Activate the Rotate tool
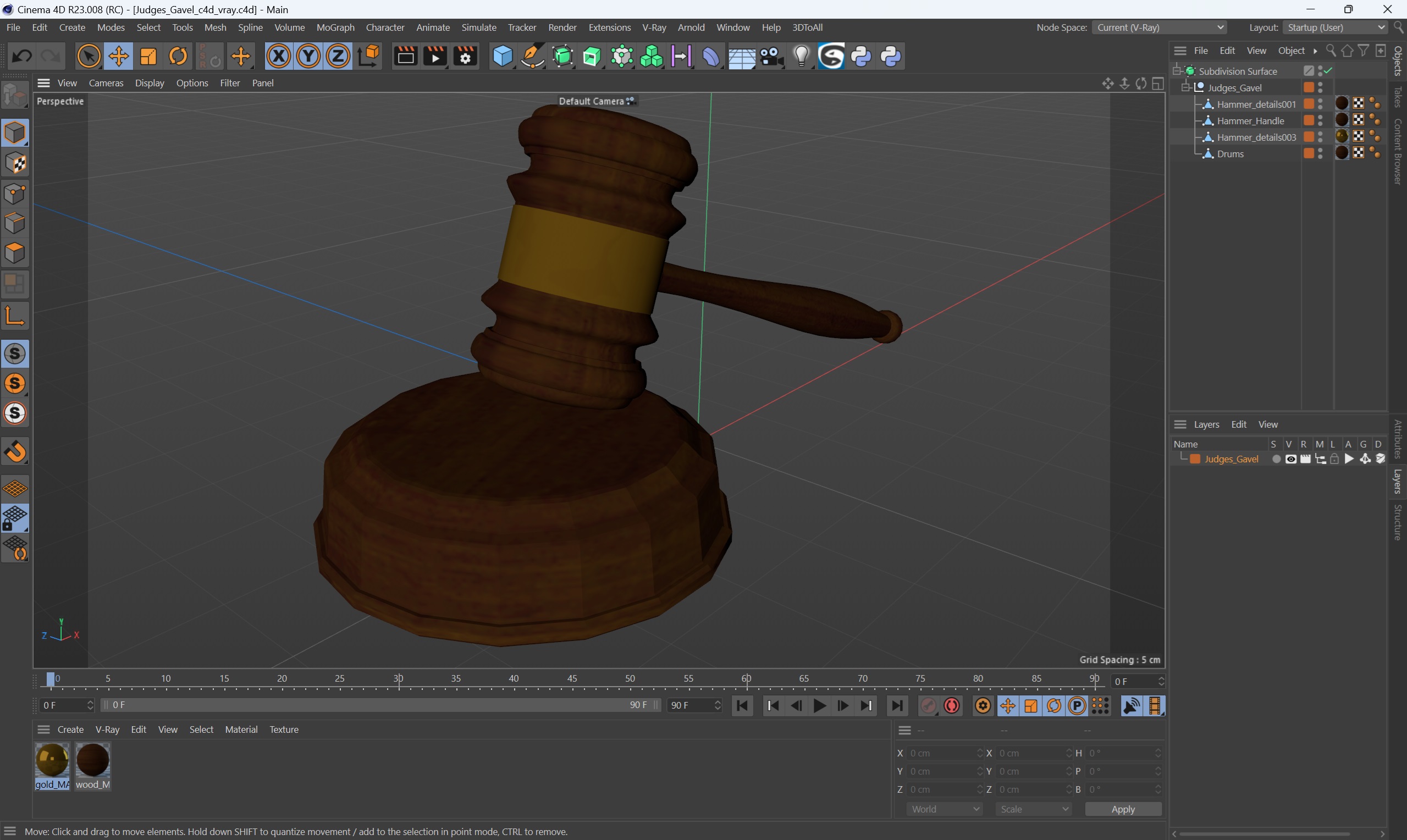The image size is (1407, 840). coord(178,56)
